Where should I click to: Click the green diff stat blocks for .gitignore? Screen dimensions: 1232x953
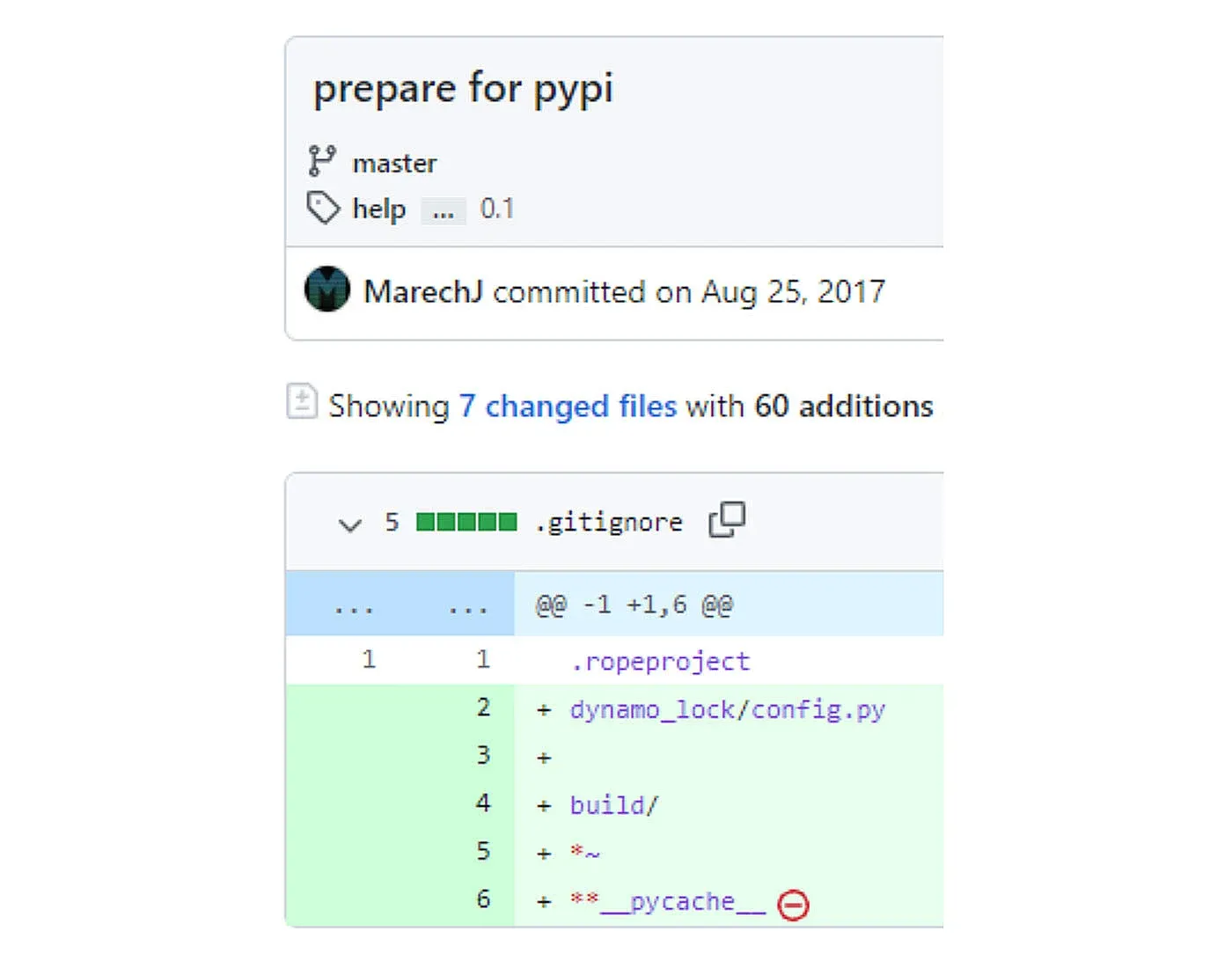point(466,521)
